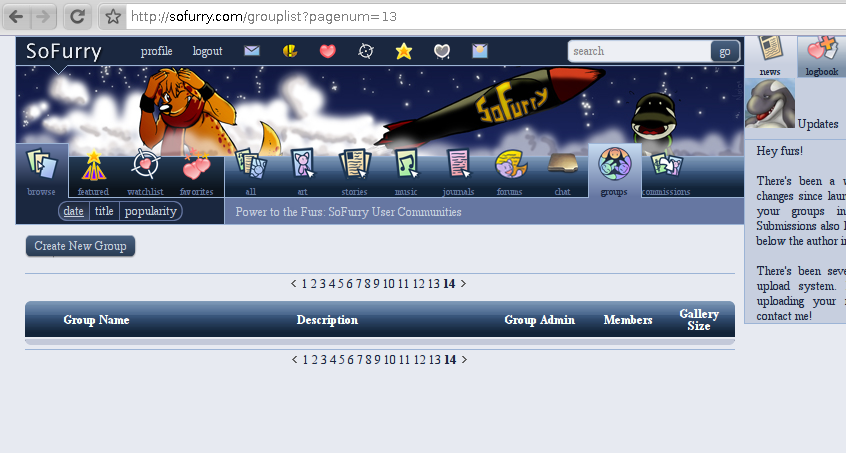Click the crosshair target icon in header
Screen dimensions: 846x453
366,51
